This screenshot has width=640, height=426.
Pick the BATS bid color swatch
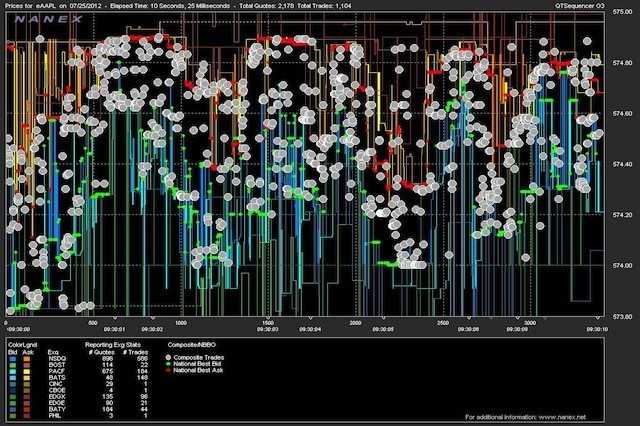tap(13, 378)
